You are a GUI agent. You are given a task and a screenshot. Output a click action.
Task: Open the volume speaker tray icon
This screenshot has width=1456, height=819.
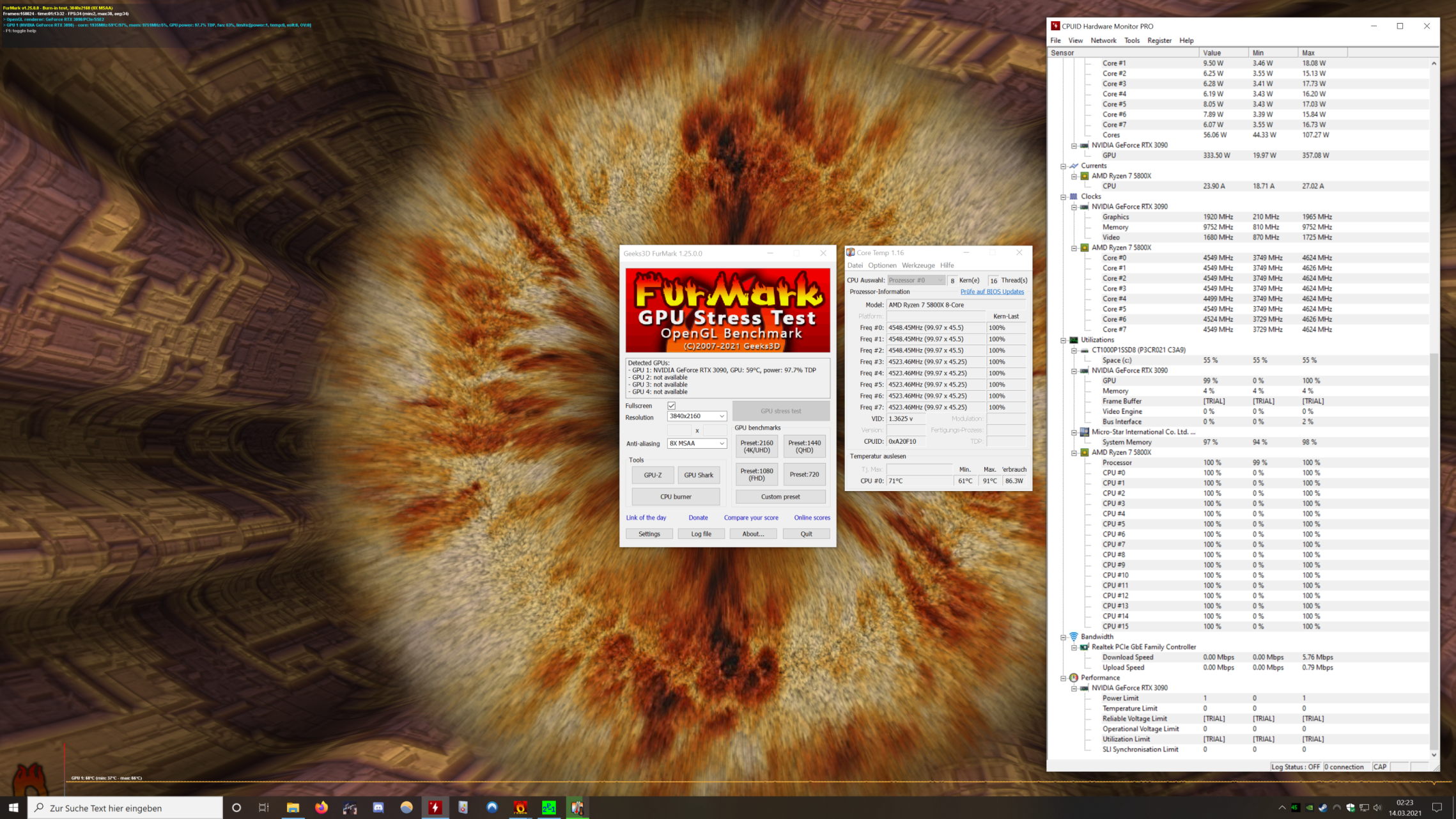tap(1378, 807)
